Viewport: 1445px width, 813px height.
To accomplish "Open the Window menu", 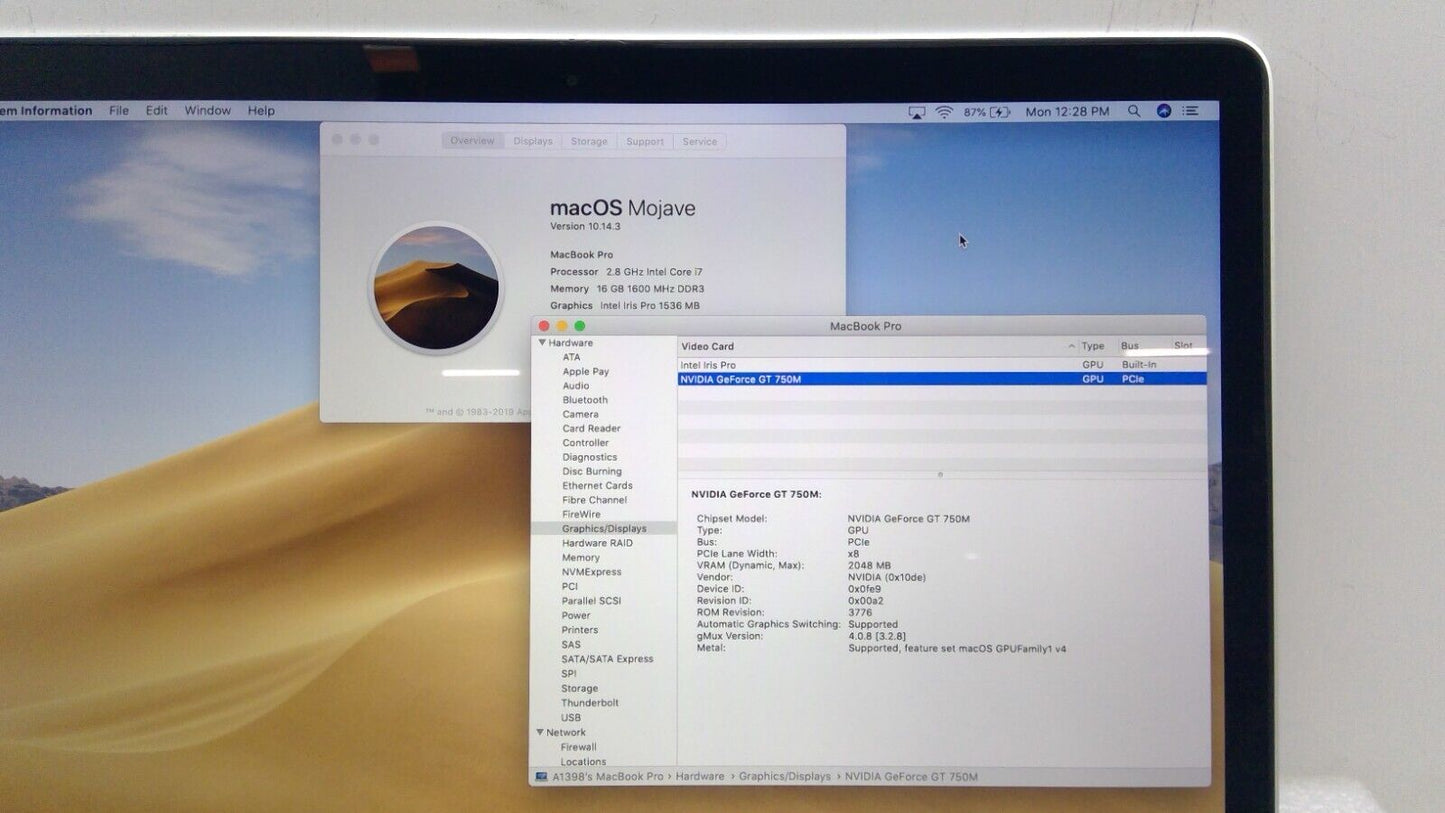I will point(207,111).
